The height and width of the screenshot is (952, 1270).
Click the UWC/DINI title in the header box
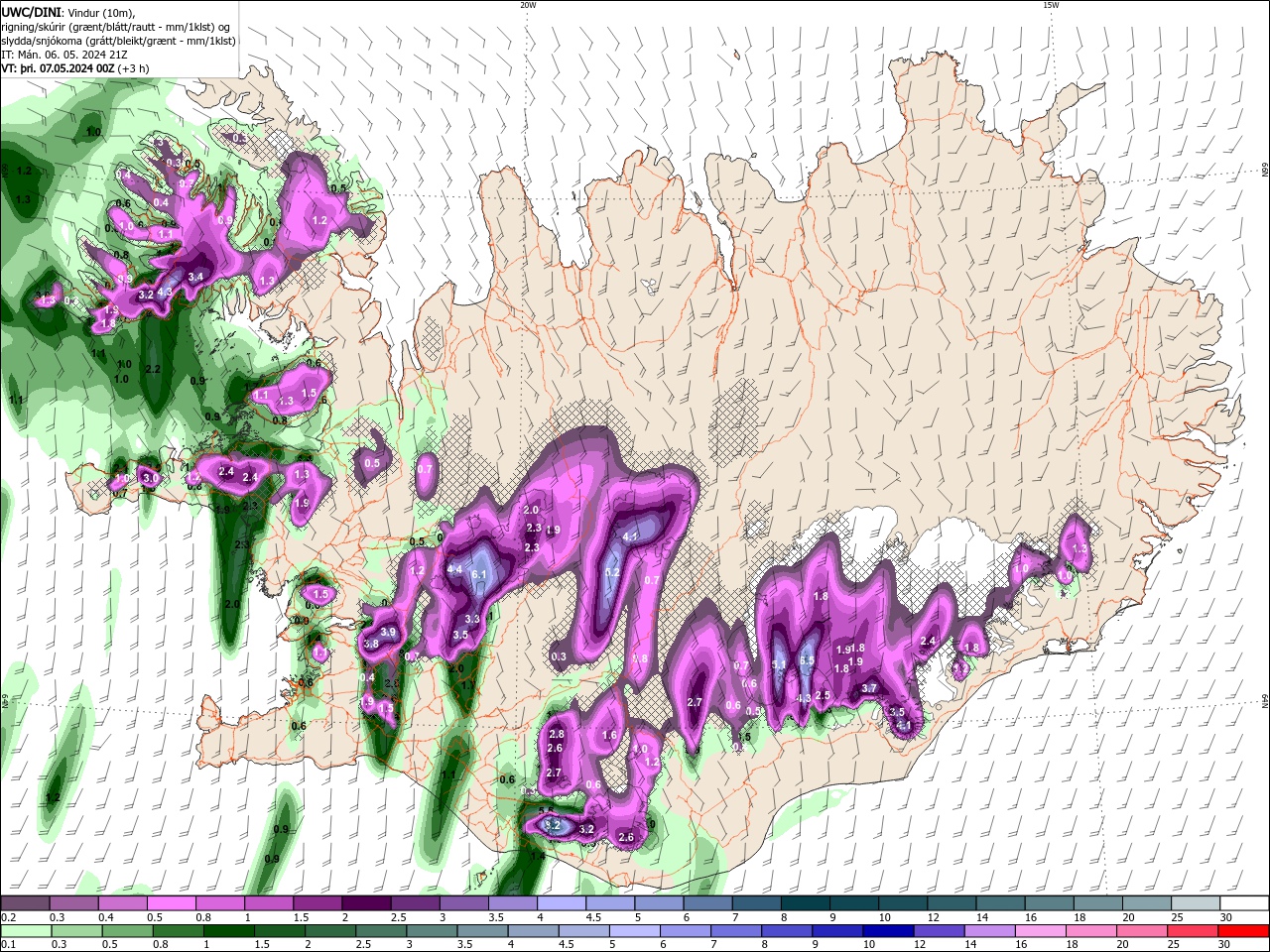coord(30,12)
